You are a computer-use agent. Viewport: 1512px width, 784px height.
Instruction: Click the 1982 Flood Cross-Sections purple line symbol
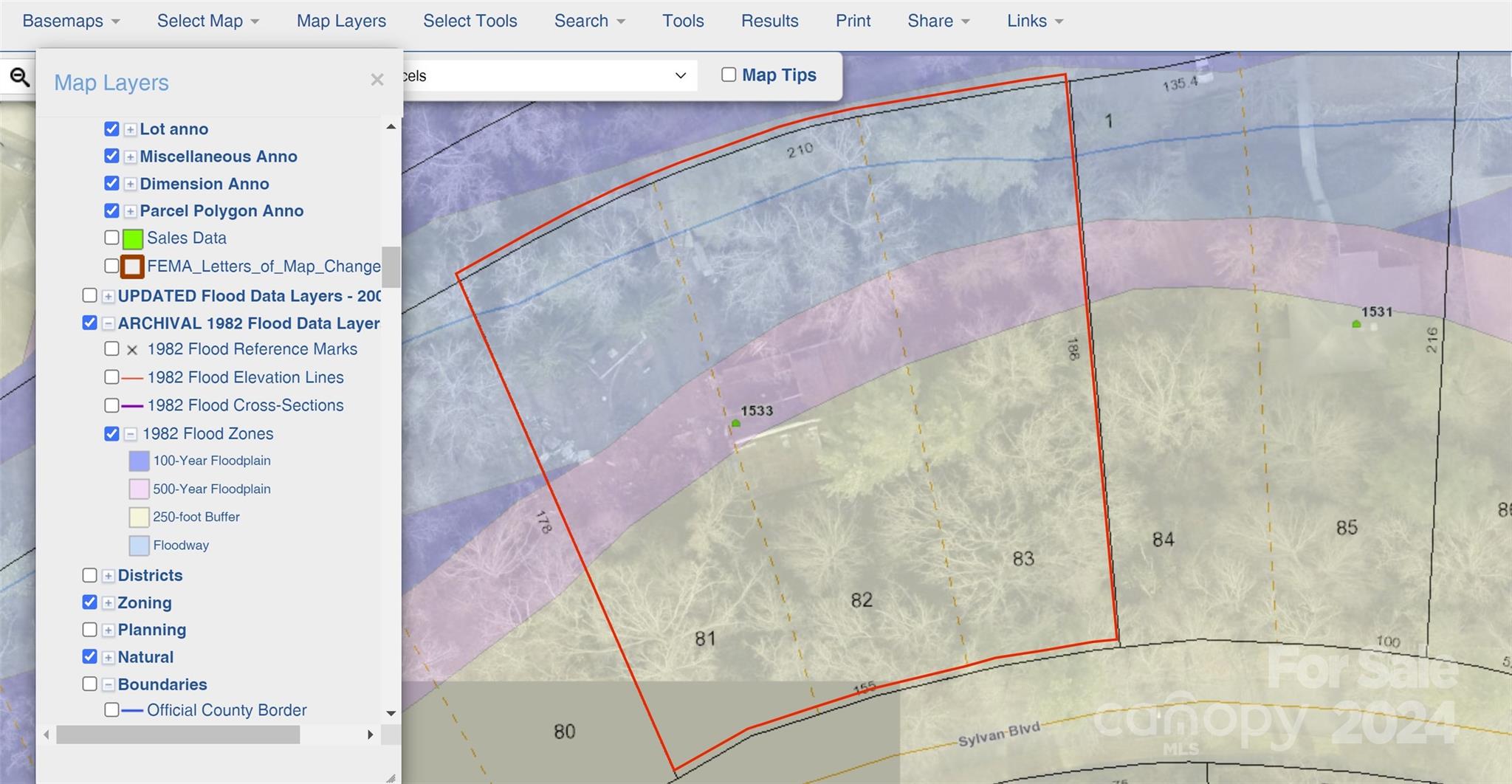point(132,406)
